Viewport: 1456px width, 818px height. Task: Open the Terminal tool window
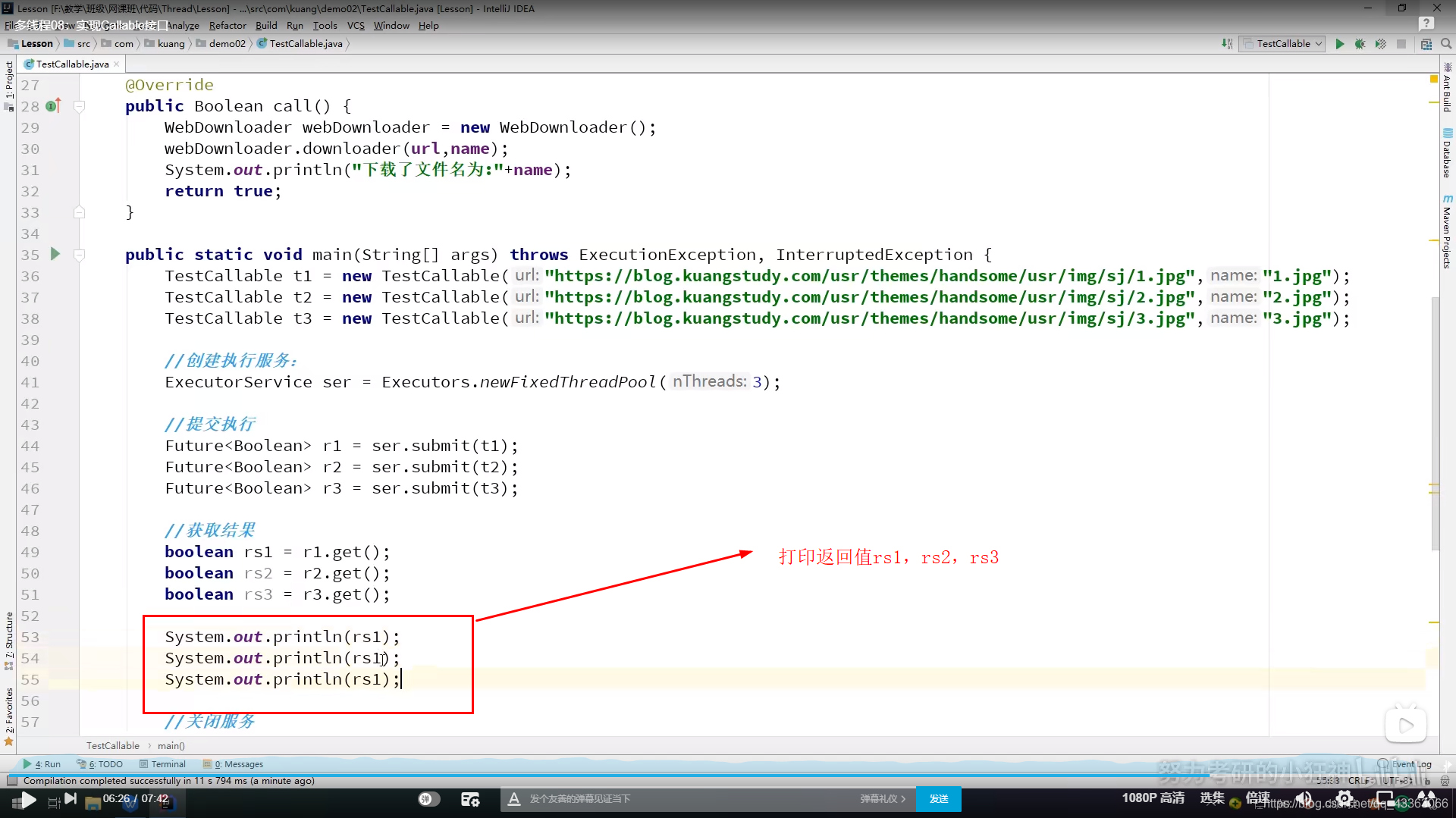(x=162, y=764)
